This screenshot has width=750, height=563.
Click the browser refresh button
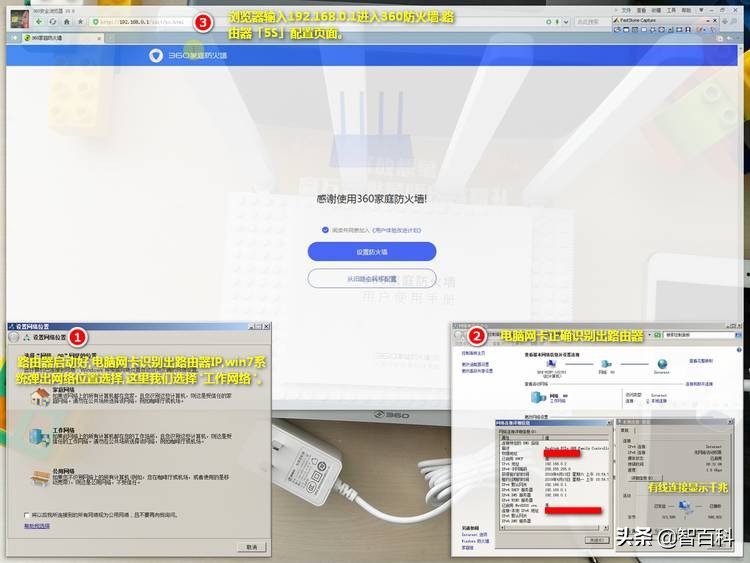coord(53,22)
